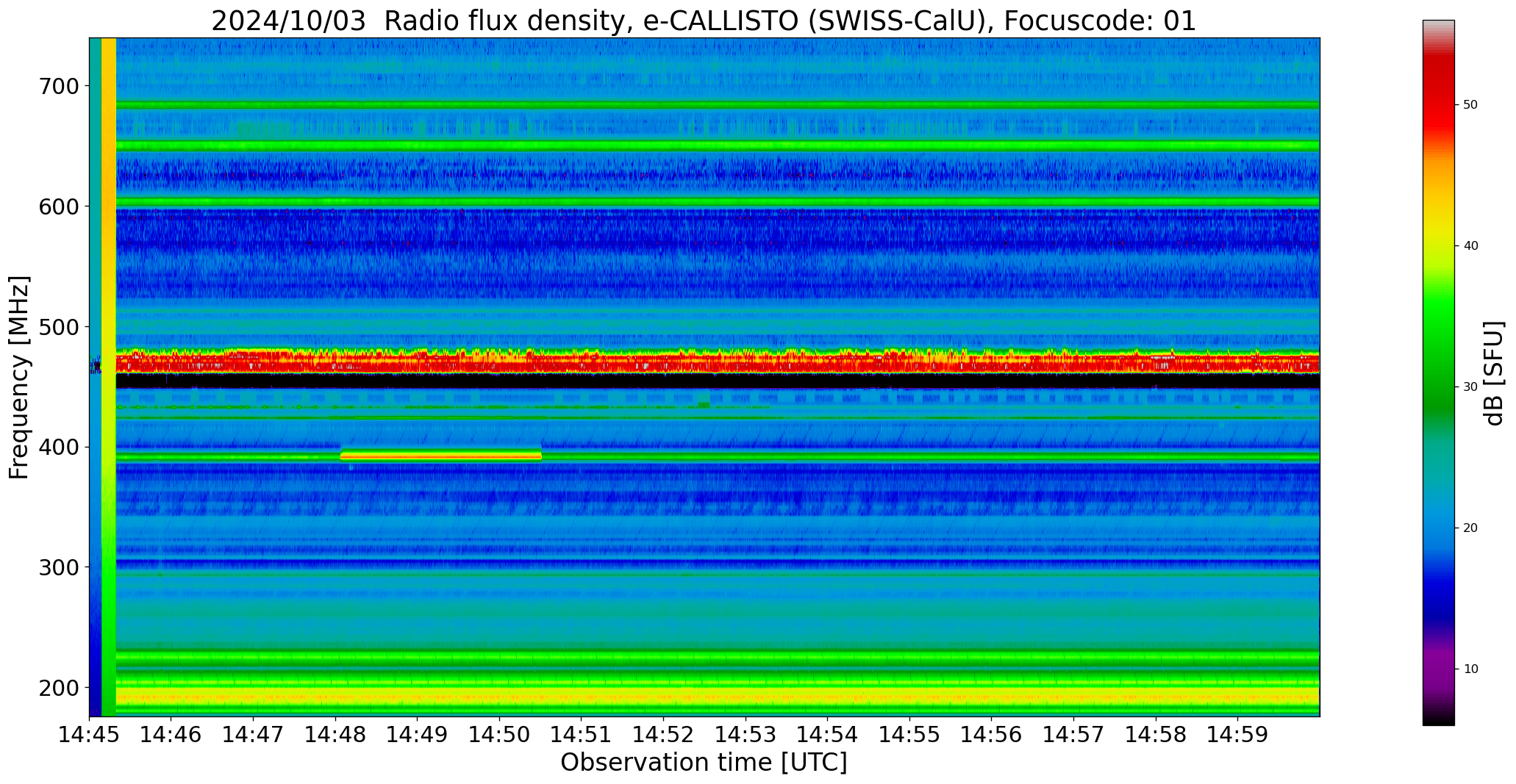Screen dimensions: 1516x784
Task: Click the colorbar tick label 40
Action: (1470, 246)
